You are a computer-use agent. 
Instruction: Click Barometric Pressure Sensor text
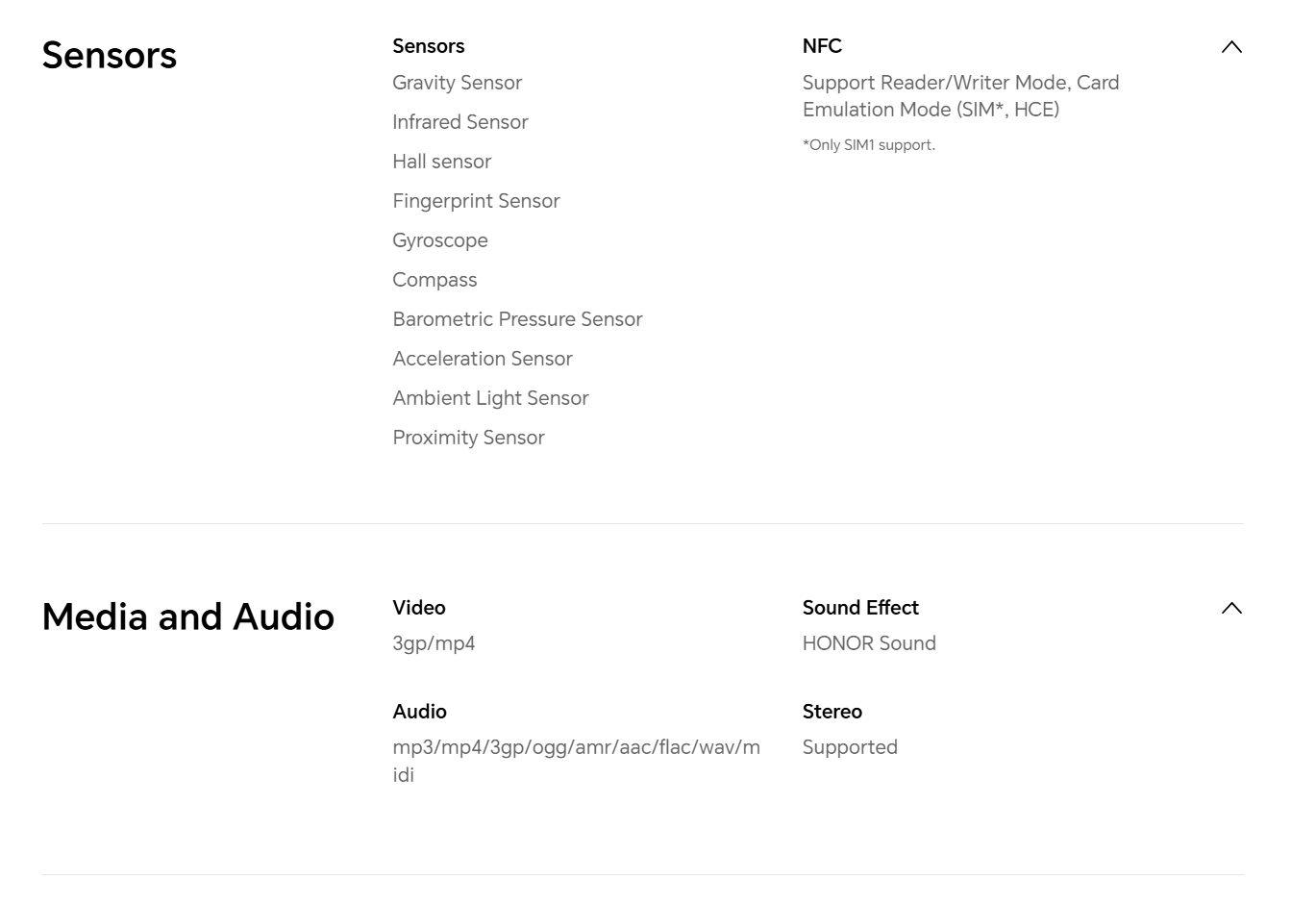point(517,319)
